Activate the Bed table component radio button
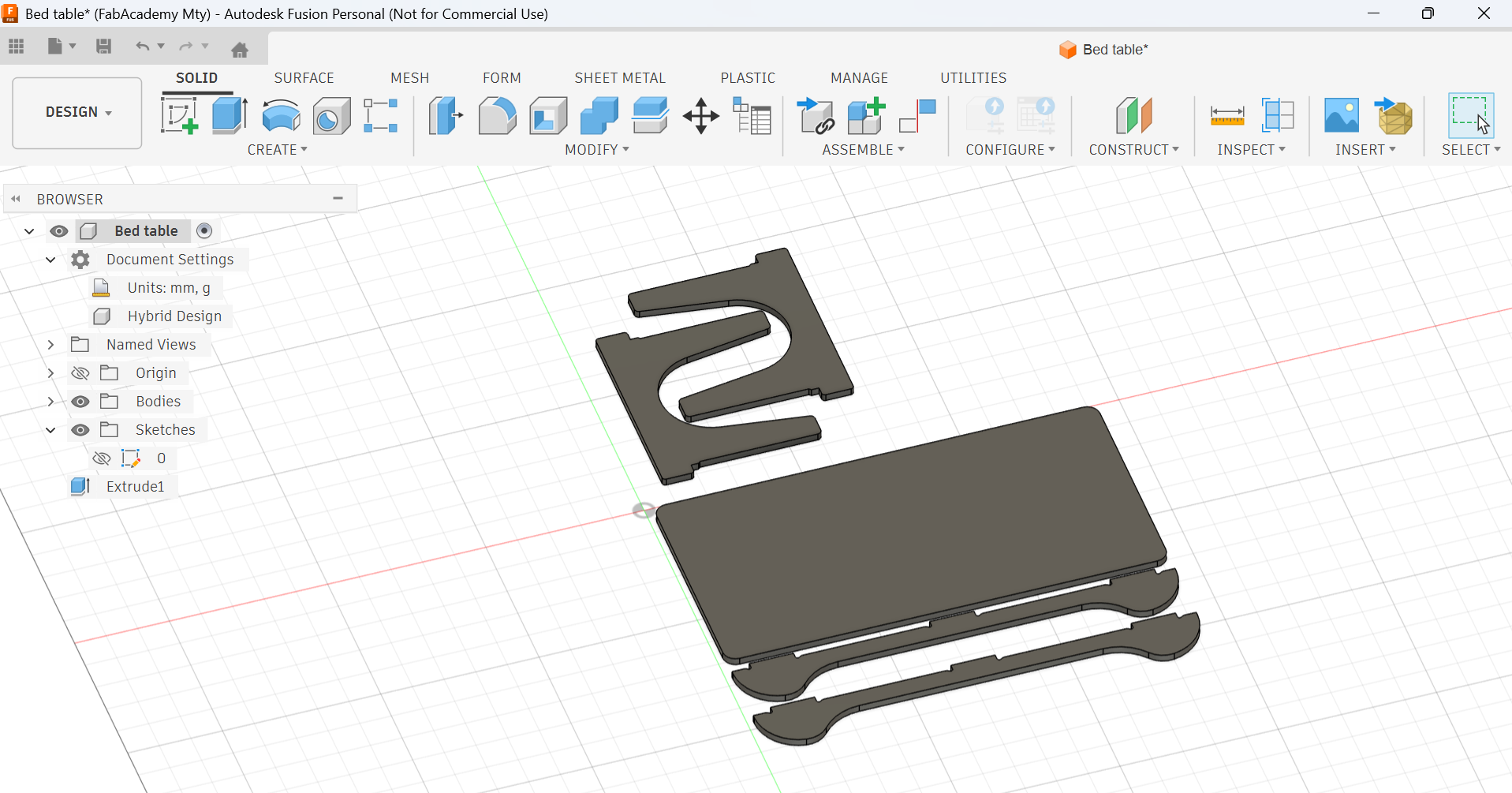1512x793 pixels. point(204,230)
